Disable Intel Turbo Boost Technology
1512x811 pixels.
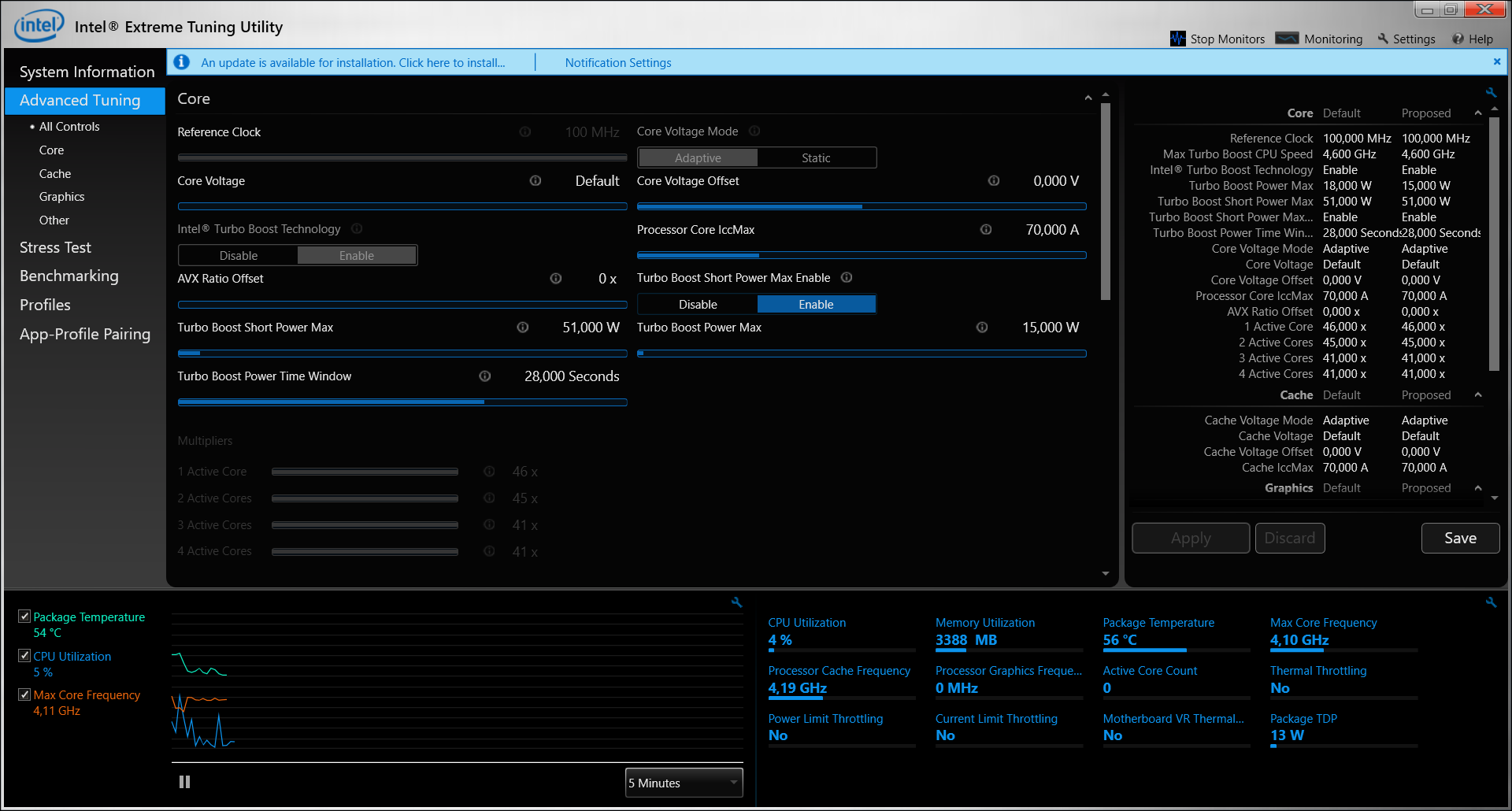(x=239, y=255)
